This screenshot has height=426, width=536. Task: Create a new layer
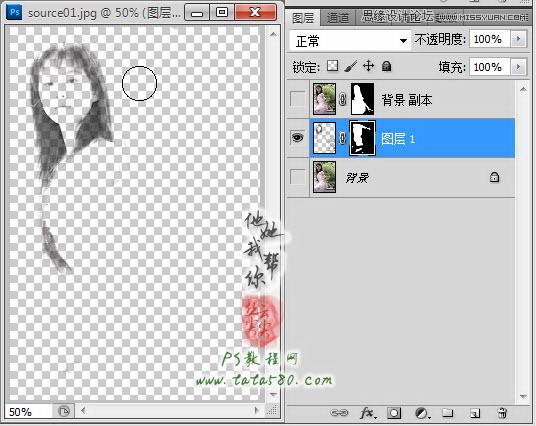point(475,413)
